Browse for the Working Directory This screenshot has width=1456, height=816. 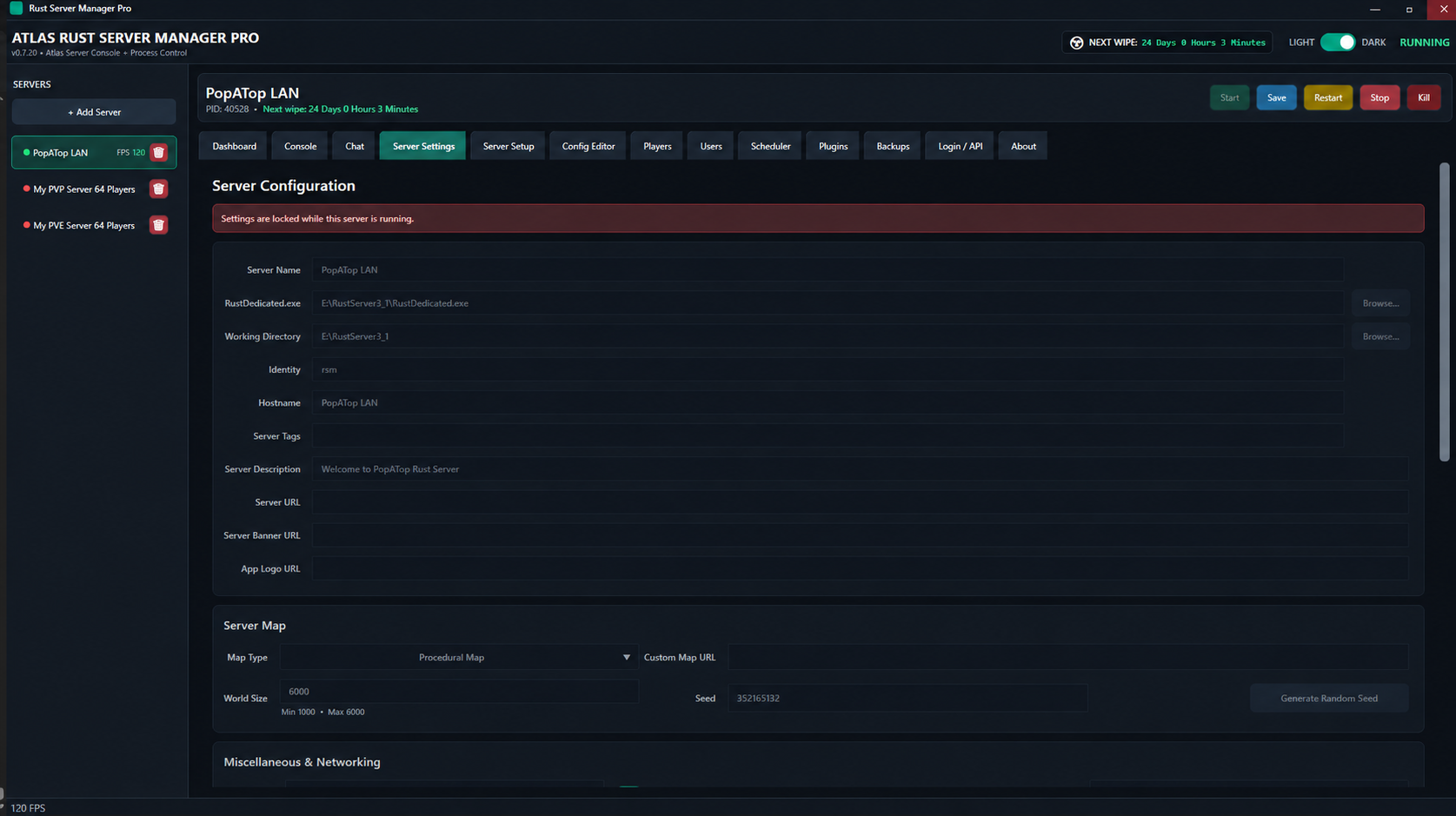pyautogui.click(x=1380, y=336)
